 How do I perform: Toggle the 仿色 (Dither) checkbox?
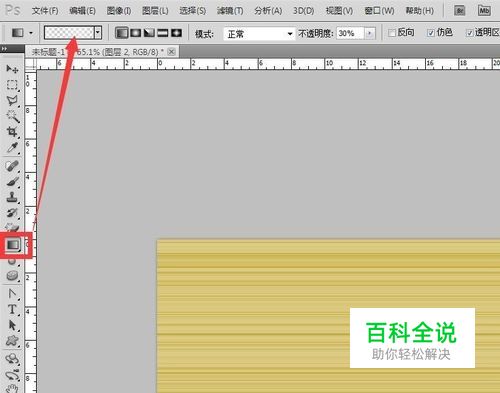[x=431, y=33]
